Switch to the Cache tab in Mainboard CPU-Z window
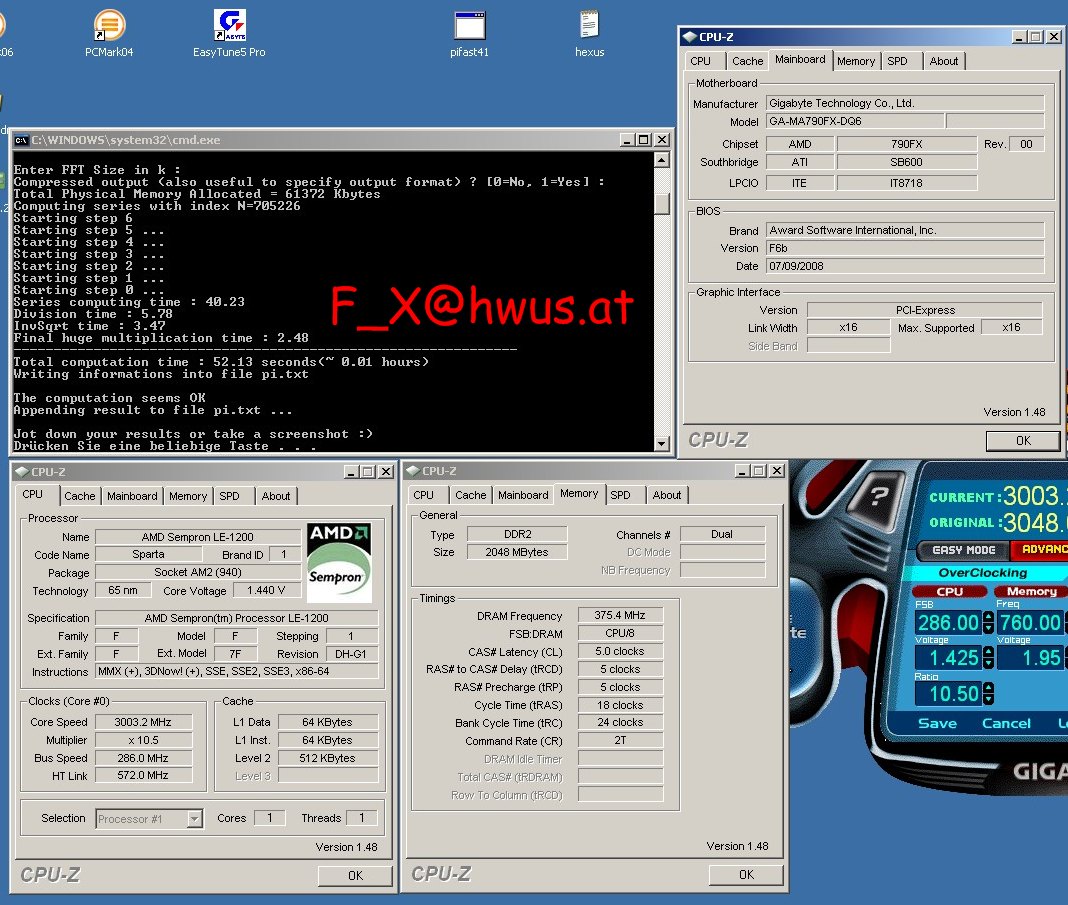Viewport: 1068px width, 905px height. click(x=747, y=61)
